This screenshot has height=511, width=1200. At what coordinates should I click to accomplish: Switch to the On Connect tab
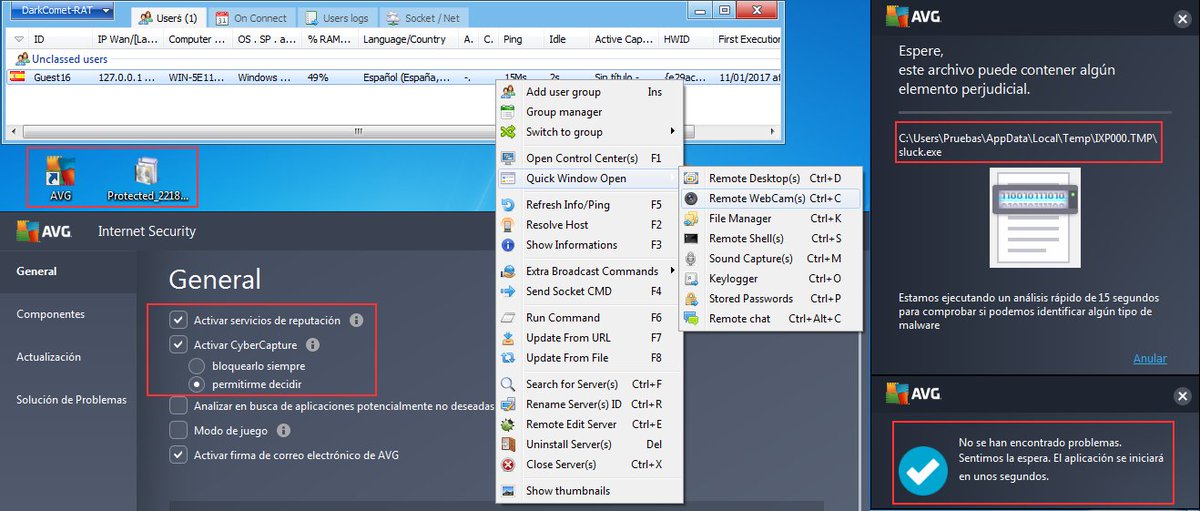(x=251, y=18)
